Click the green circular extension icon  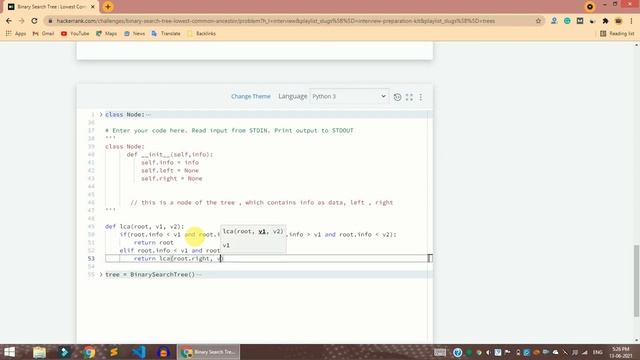pyautogui.click(x=567, y=21)
